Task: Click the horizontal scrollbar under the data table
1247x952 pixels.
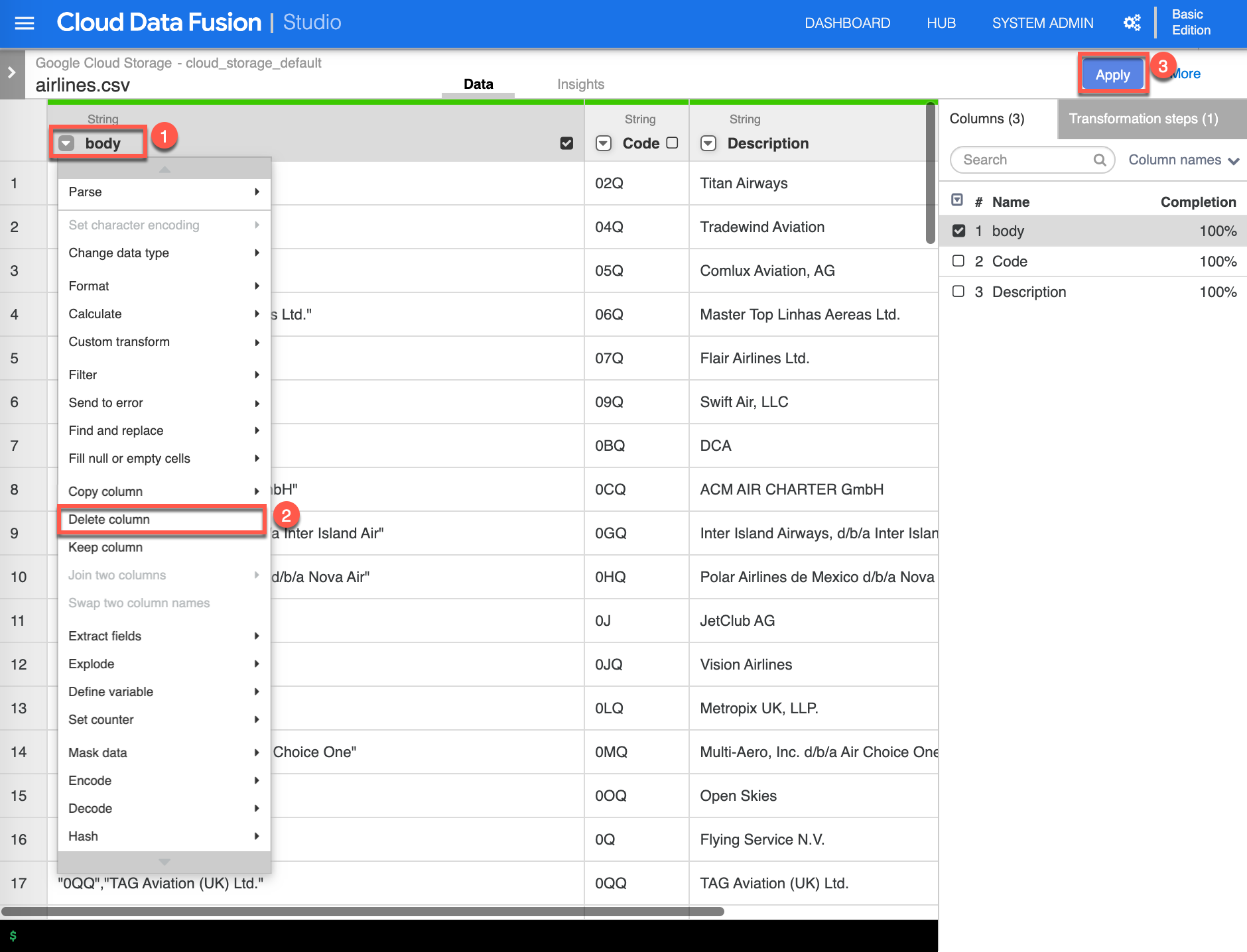Action: coord(362,912)
